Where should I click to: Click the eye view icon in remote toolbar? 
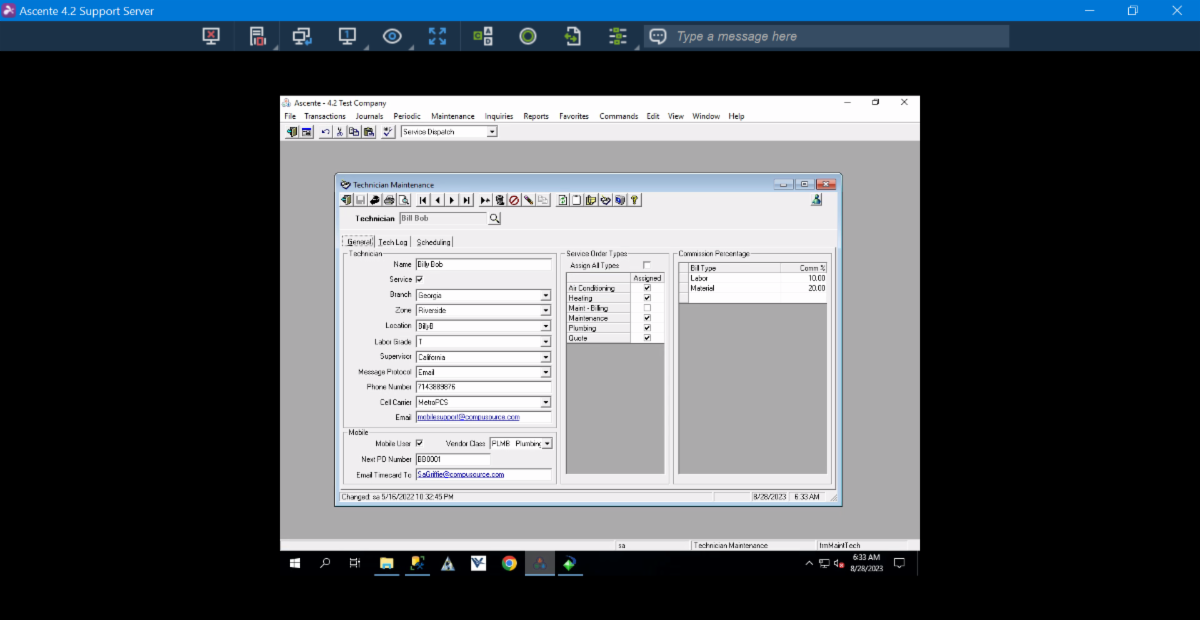pos(392,36)
